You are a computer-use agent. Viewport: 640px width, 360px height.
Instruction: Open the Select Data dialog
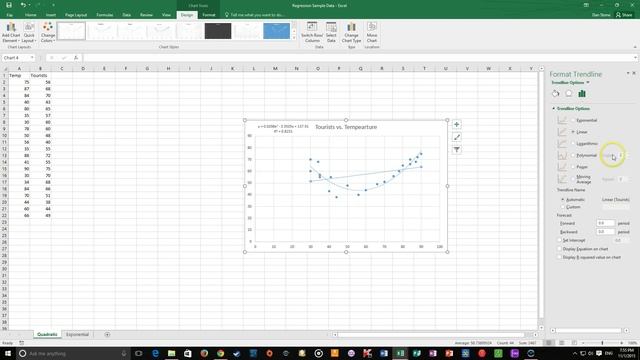point(331,32)
